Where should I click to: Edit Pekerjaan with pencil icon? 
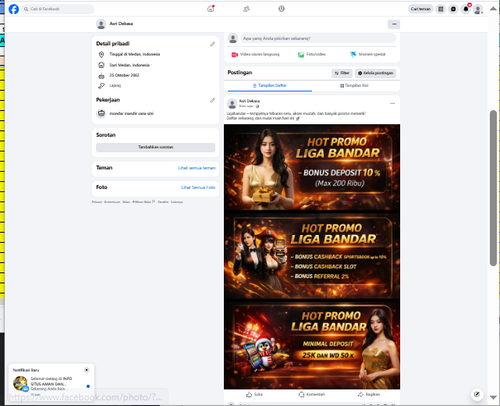[212, 100]
